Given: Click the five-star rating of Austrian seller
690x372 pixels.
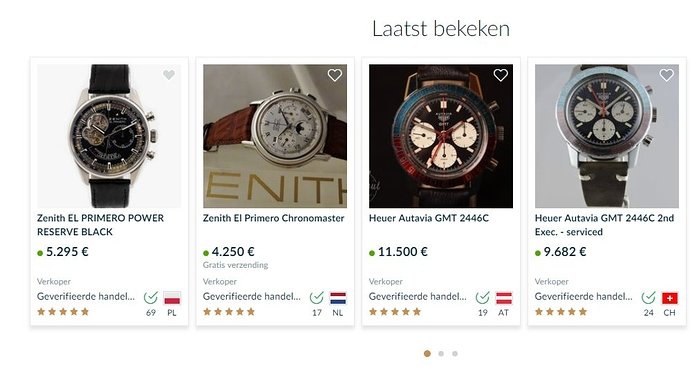Looking at the screenshot, I should tap(395, 312).
